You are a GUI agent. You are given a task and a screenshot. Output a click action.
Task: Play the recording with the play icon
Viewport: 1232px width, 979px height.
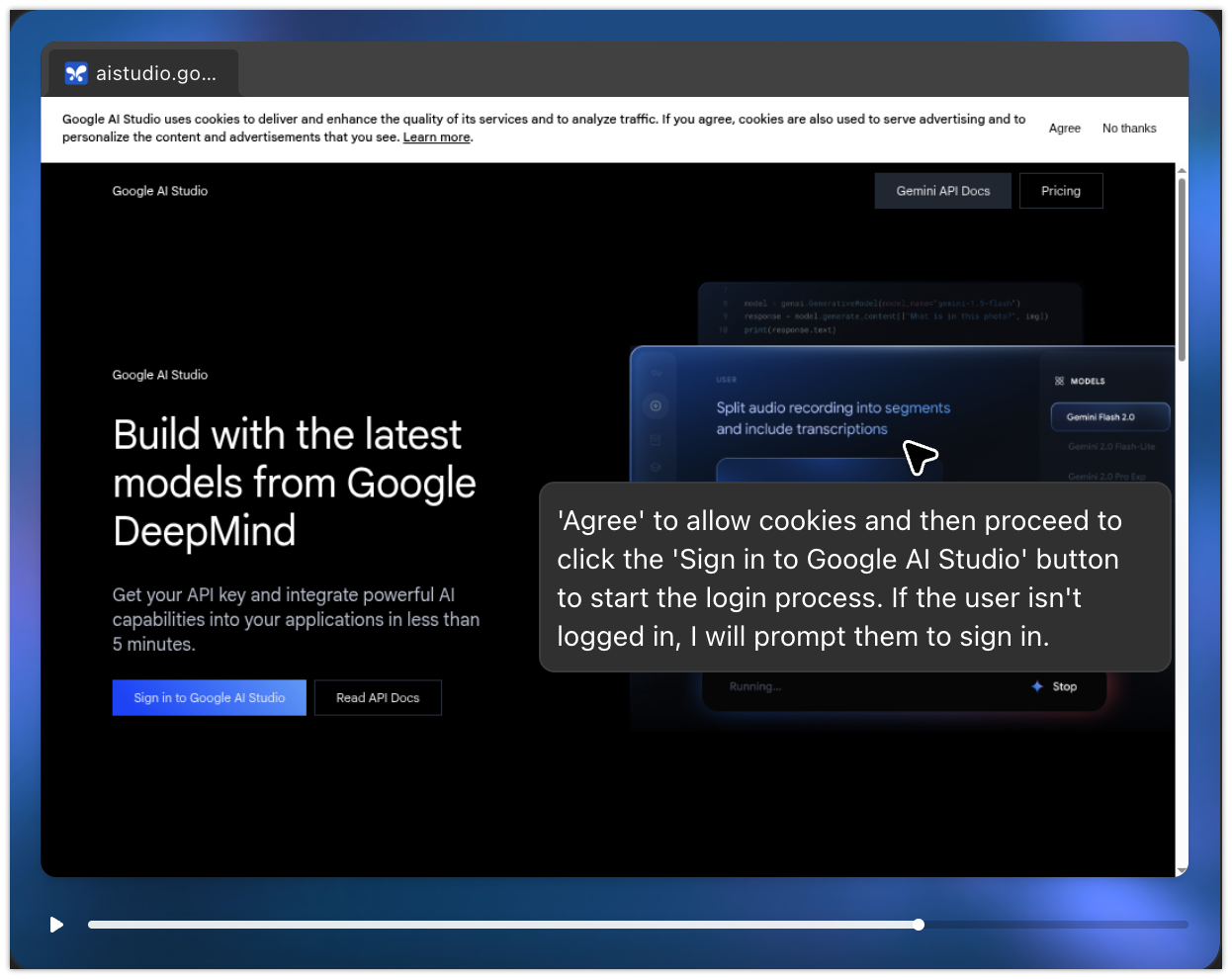56,925
